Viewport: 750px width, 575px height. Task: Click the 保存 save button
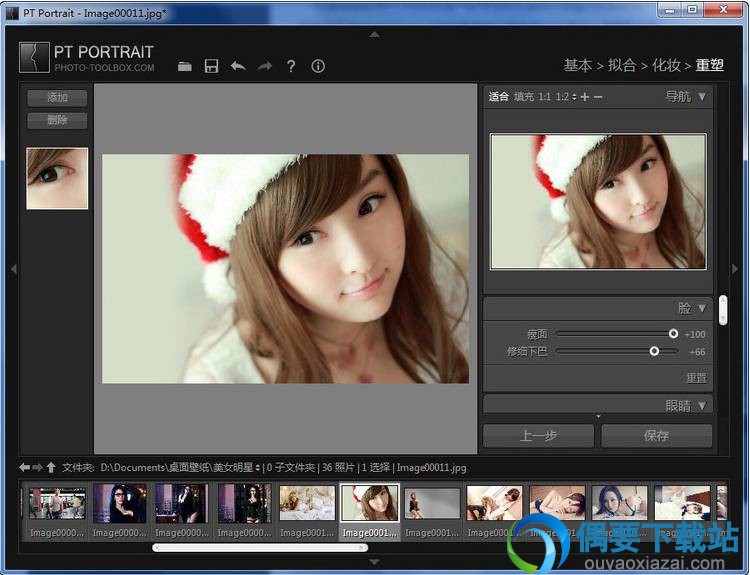(657, 436)
